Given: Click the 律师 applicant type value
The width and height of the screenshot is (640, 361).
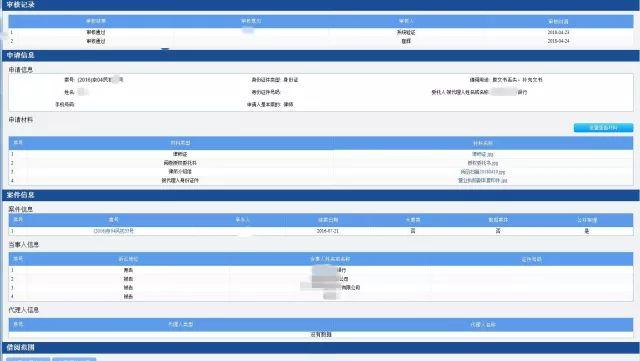Looking at the screenshot, I should tap(288, 105).
